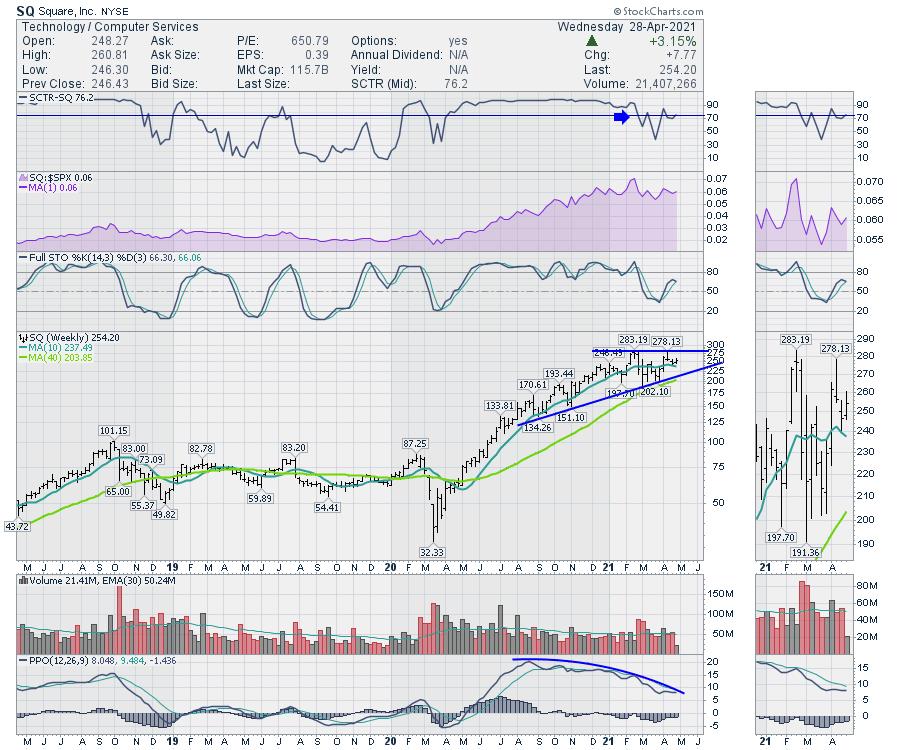
Task: Click the +3.15% percent change value
Action: (x=673, y=41)
